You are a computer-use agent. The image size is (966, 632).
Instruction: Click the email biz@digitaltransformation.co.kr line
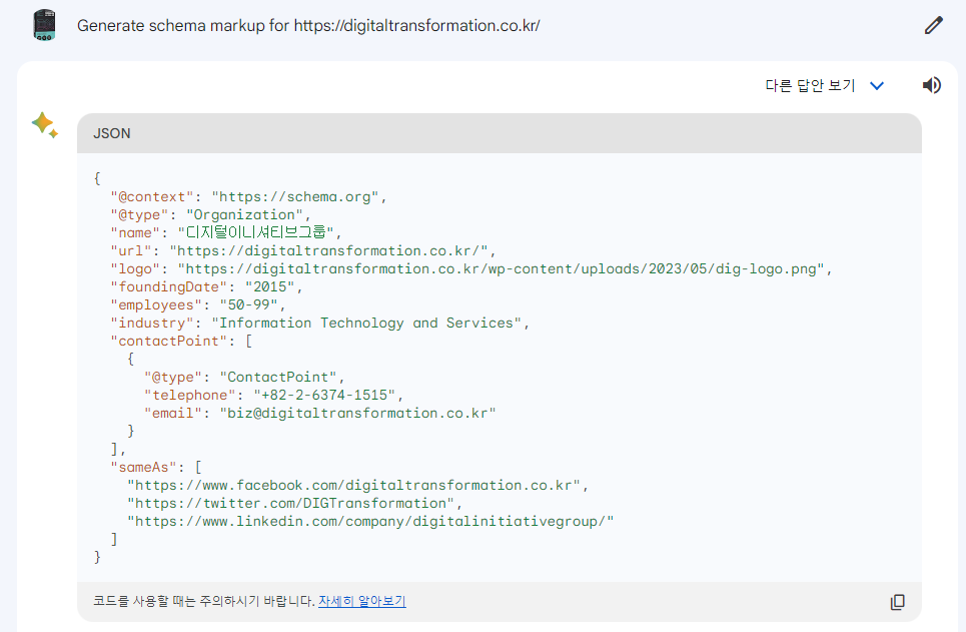[x=320, y=413]
